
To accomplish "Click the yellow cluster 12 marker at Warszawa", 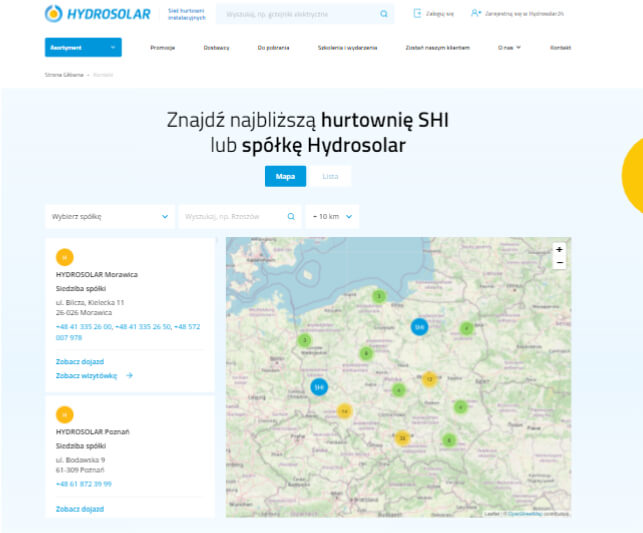I will 429,379.
